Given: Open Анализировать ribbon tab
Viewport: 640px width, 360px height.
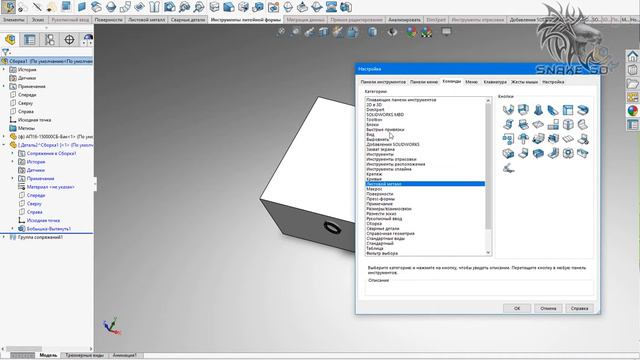Looking at the screenshot, I should [x=404, y=20].
